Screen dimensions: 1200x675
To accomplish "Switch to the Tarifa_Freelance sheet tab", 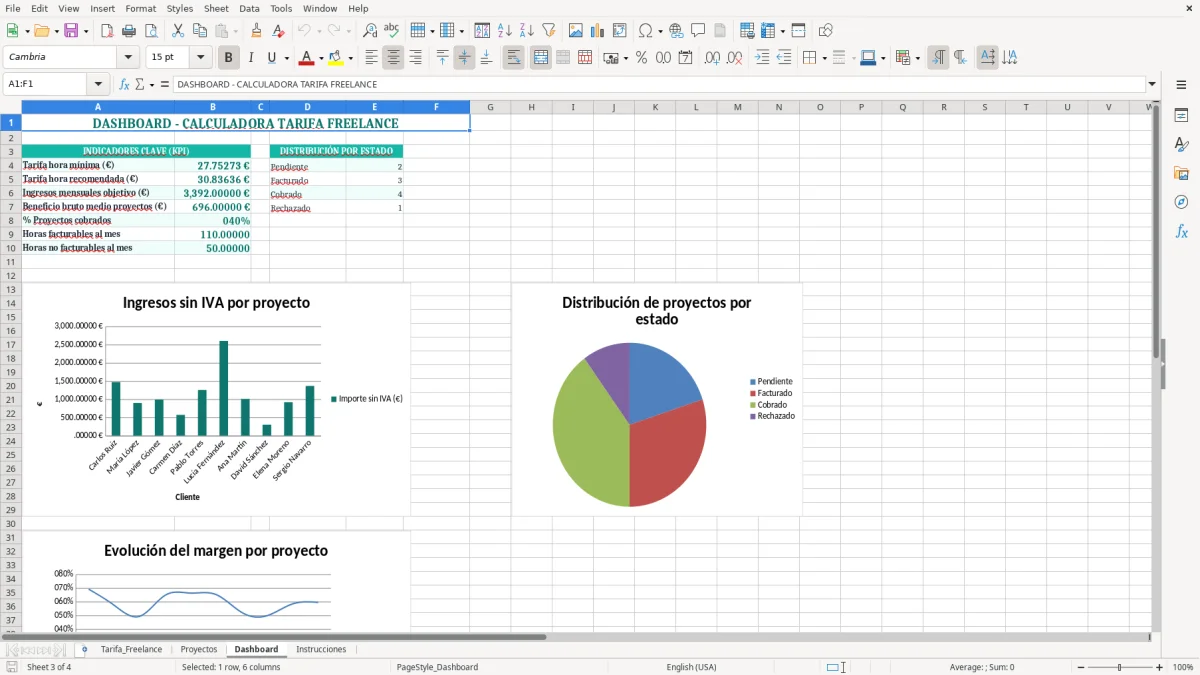I will (131, 649).
